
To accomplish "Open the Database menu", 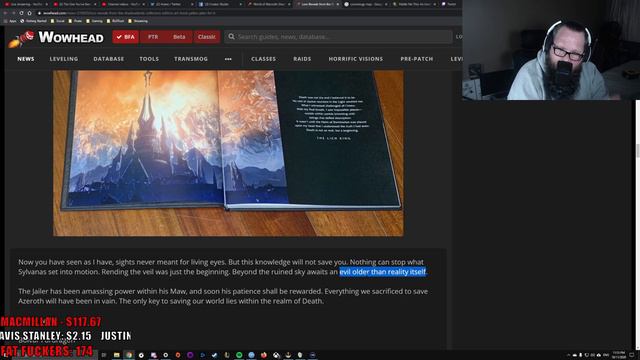I will [109, 59].
